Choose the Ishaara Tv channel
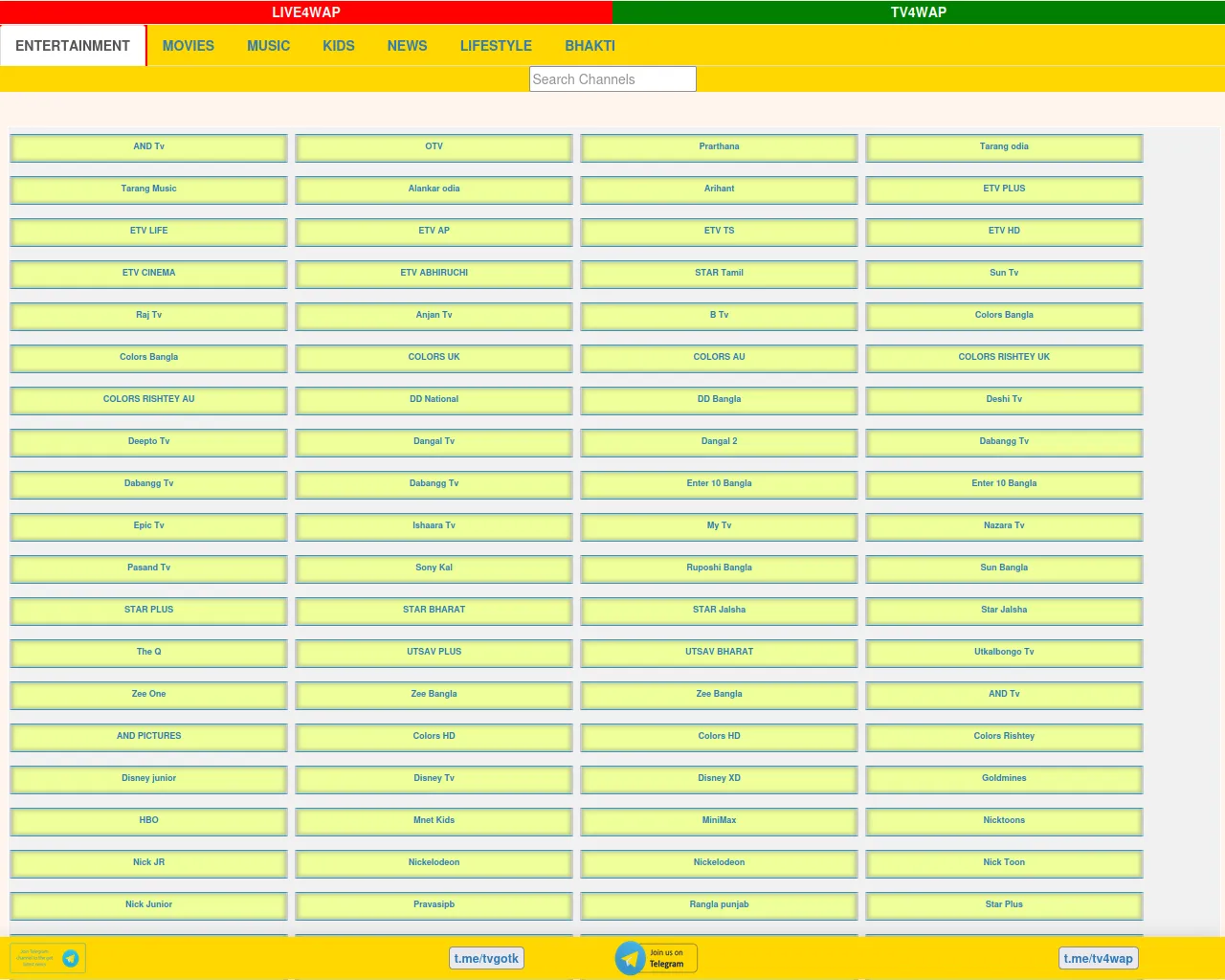1225x980 pixels. click(x=434, y=526)
